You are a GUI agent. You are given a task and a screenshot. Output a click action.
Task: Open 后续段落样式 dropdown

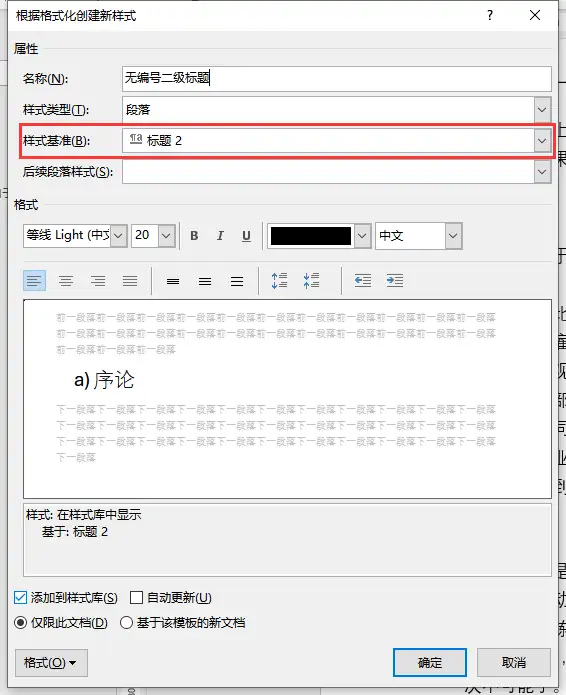(542, 172)
